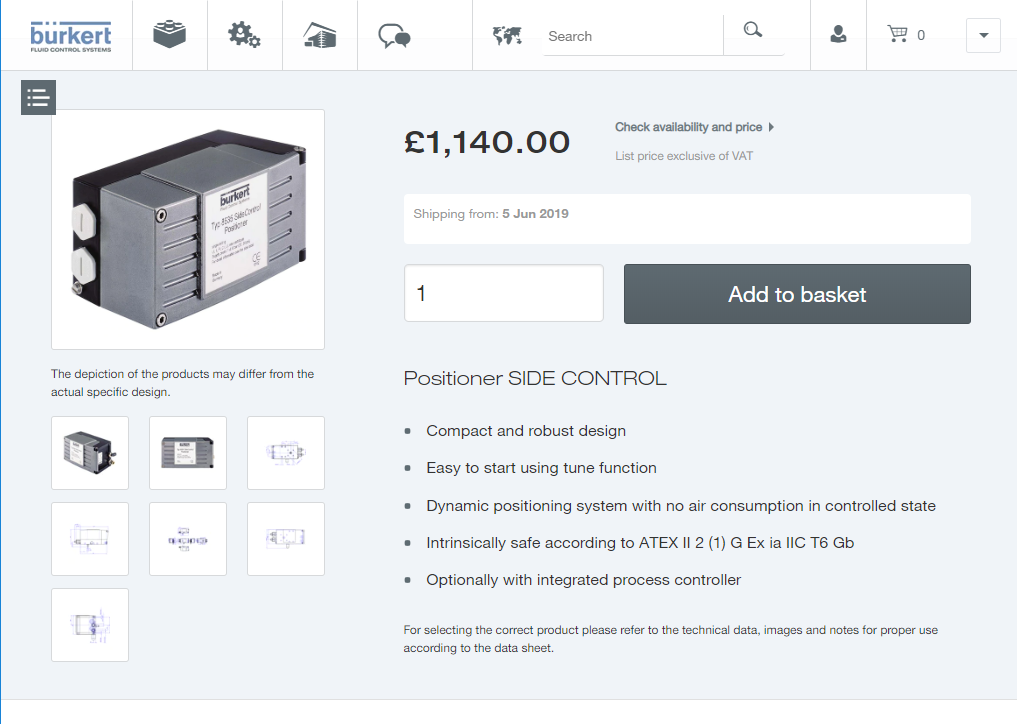This screenshot has height=724, width=1017.
Task: Click the "List price exclusive of VAT" note
Action: click(x=684, y=156)
